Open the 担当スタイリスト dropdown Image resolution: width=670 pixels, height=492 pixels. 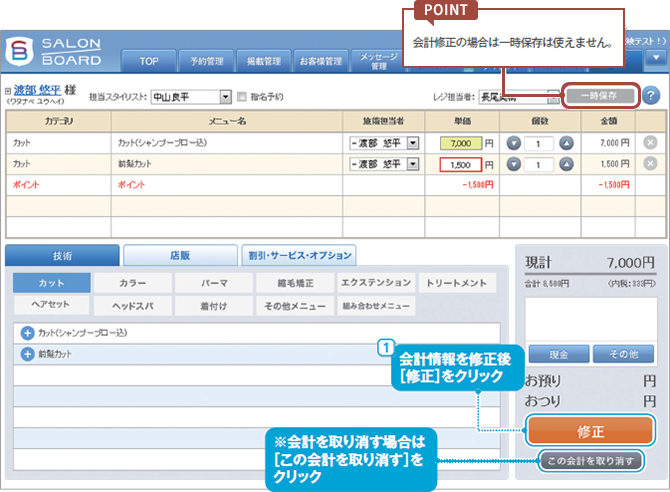[x=226, y=97]
